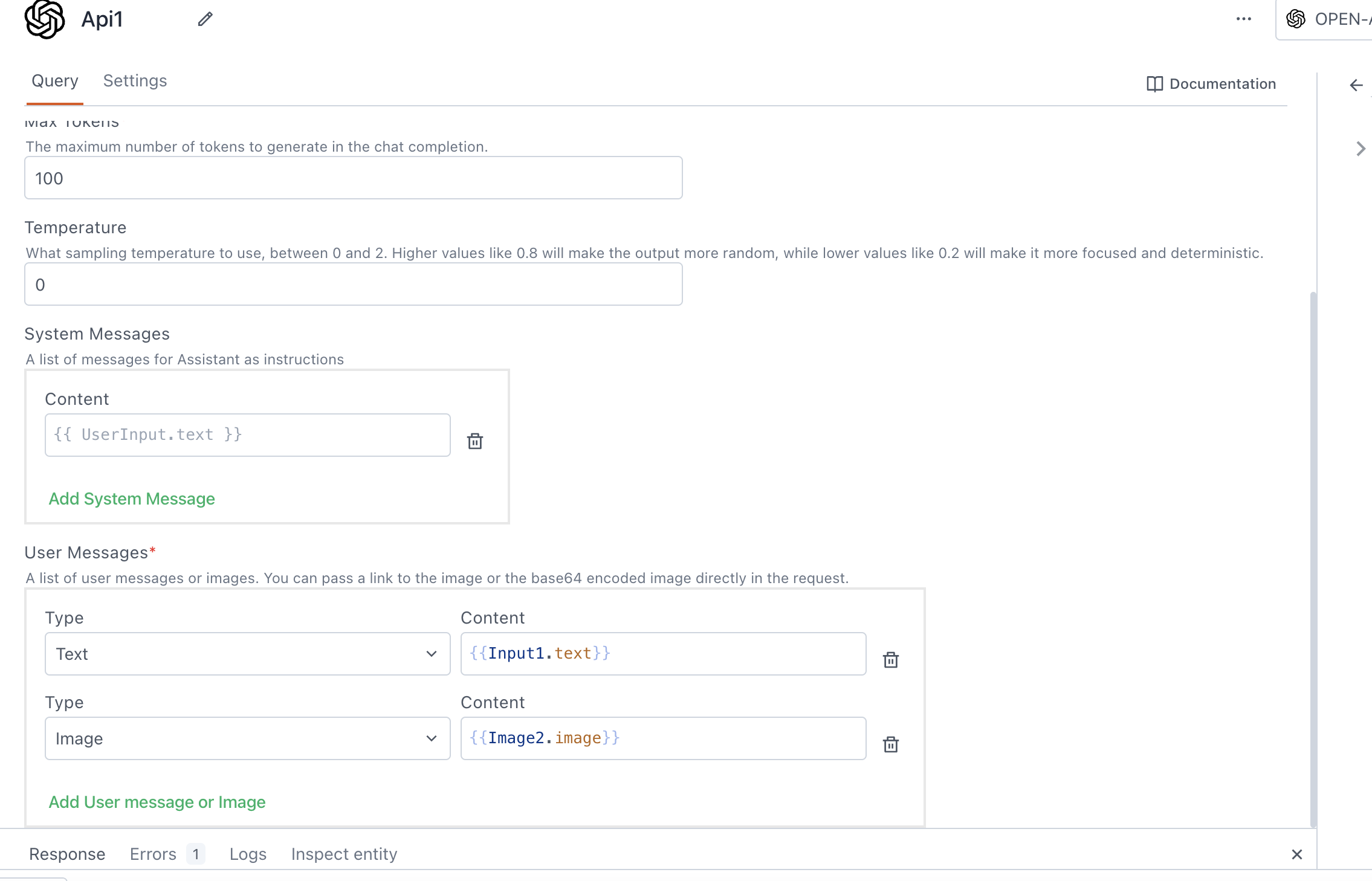This screenshot has height=881, width=1372.
Task: Open the Errors tab
Action: click(154, 854)
